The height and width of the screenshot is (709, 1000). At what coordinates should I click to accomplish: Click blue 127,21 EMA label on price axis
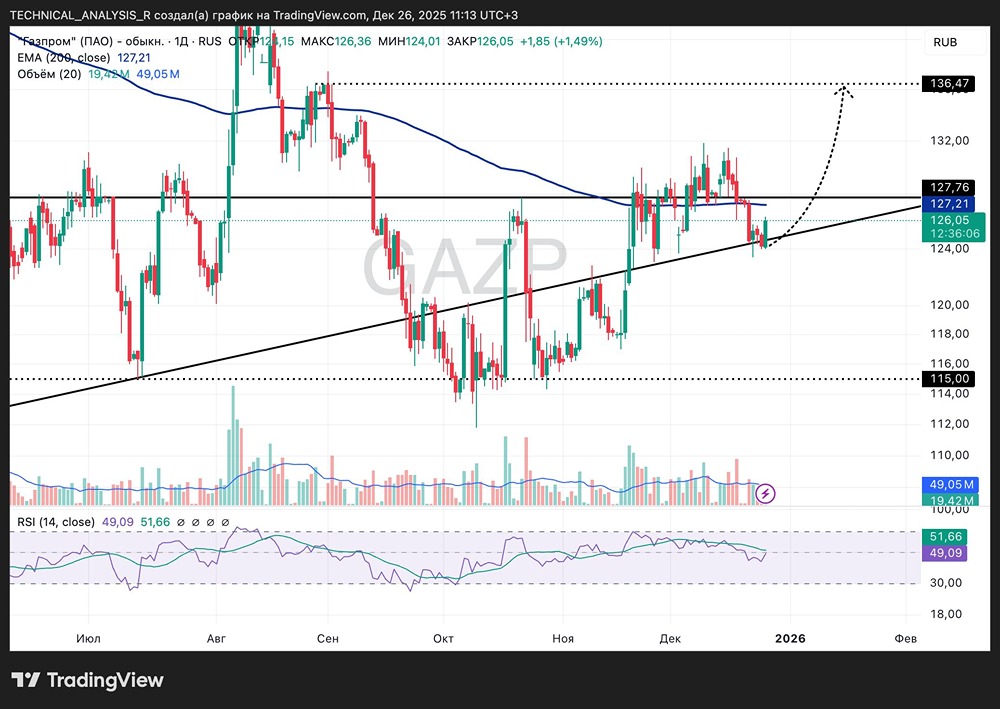tap(949, 203)
